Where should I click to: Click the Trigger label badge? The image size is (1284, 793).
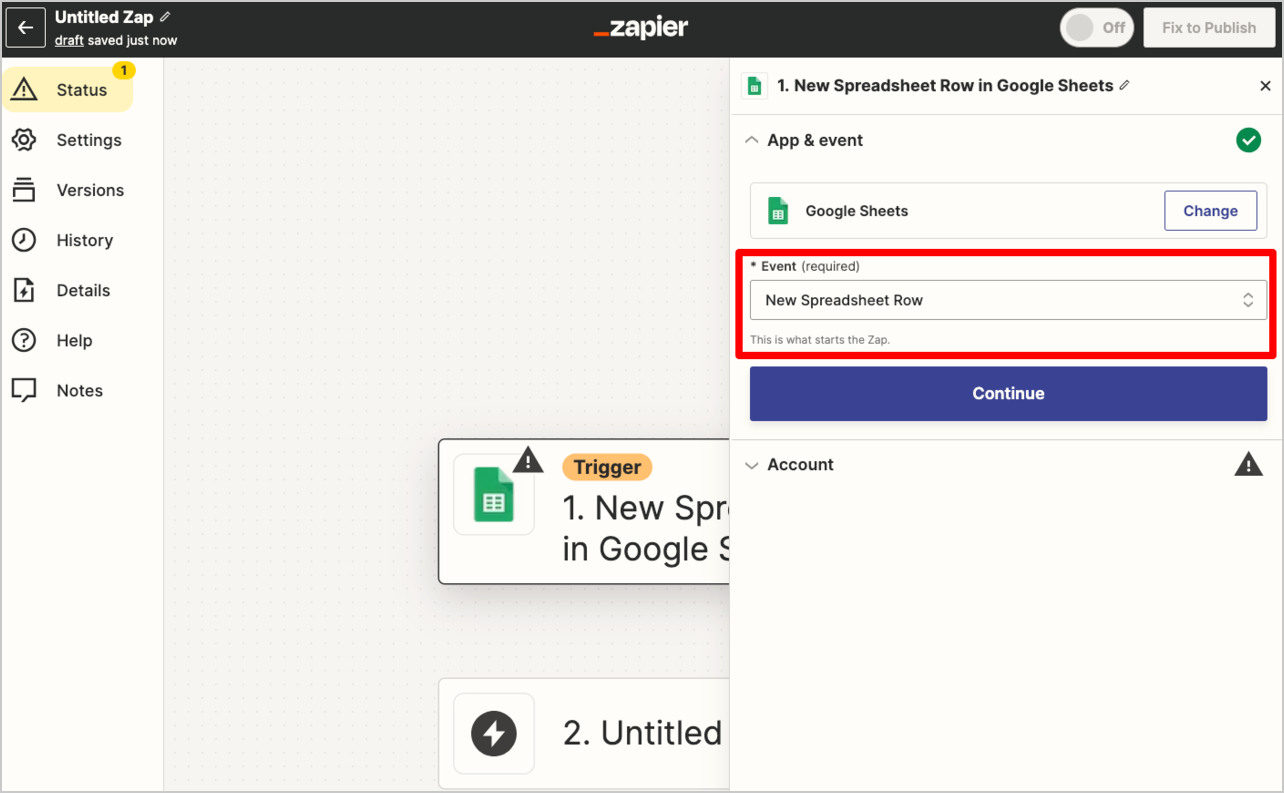(607, 467)
